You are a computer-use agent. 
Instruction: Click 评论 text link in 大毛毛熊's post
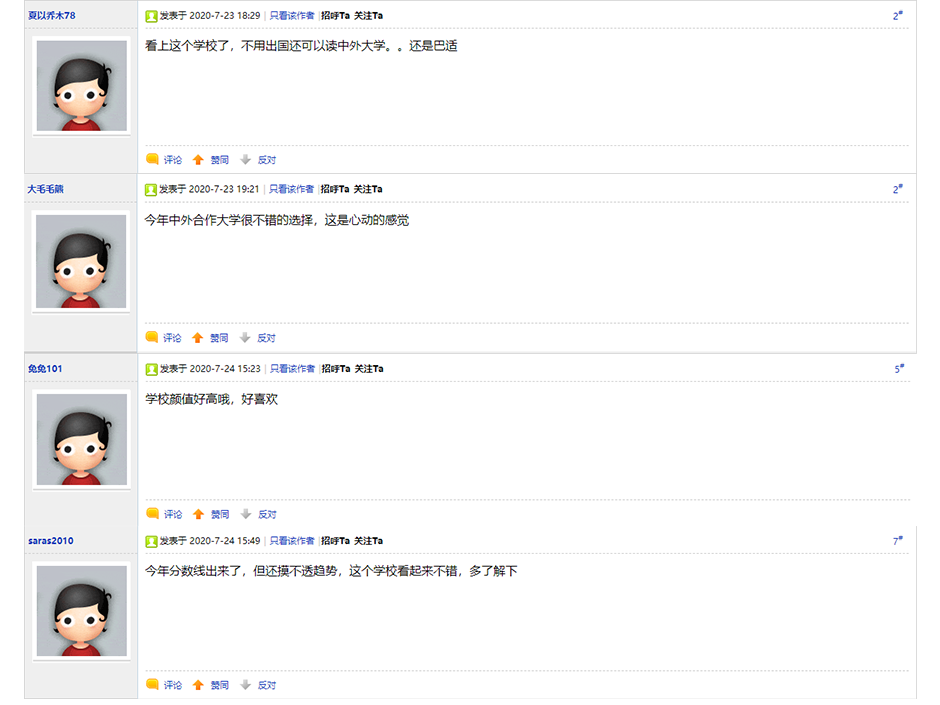pyautogui.click(x=172, y=338)
